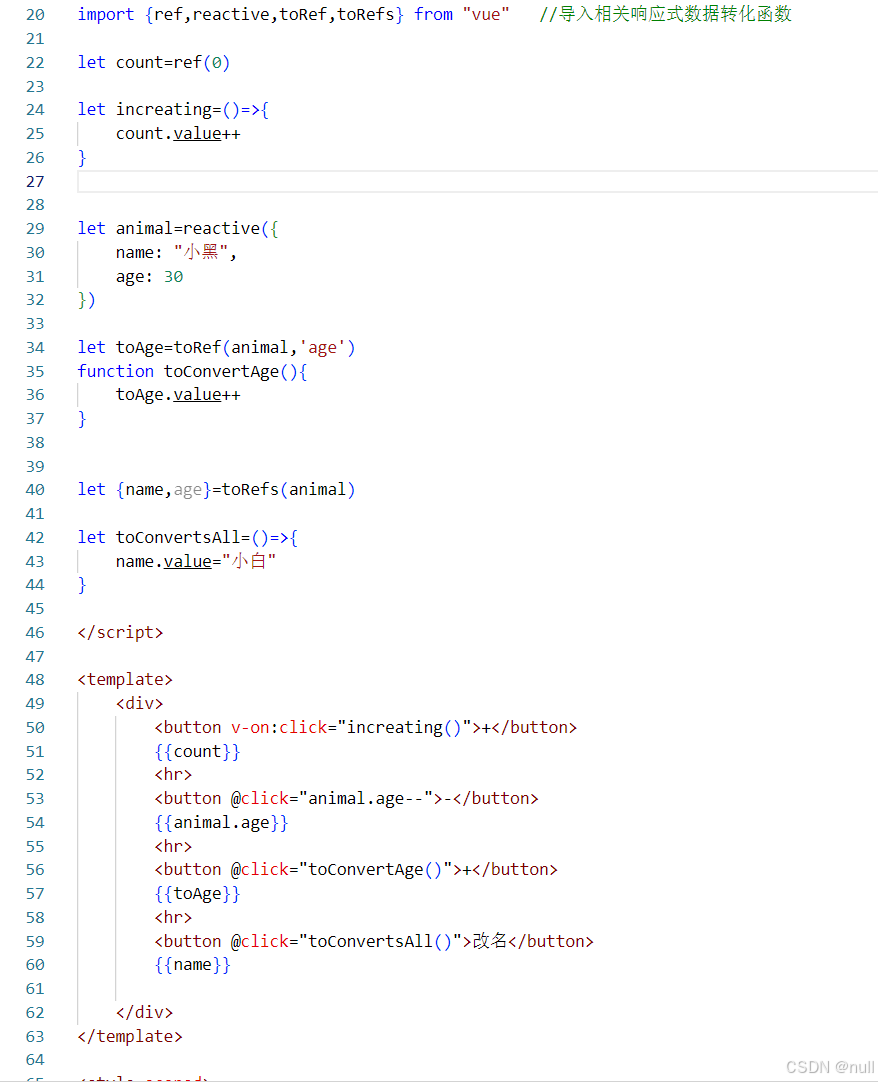This screenshot has width=878, height=1082.
Task: Click the closing brace on line 37
Action: (x=82, y=419)
